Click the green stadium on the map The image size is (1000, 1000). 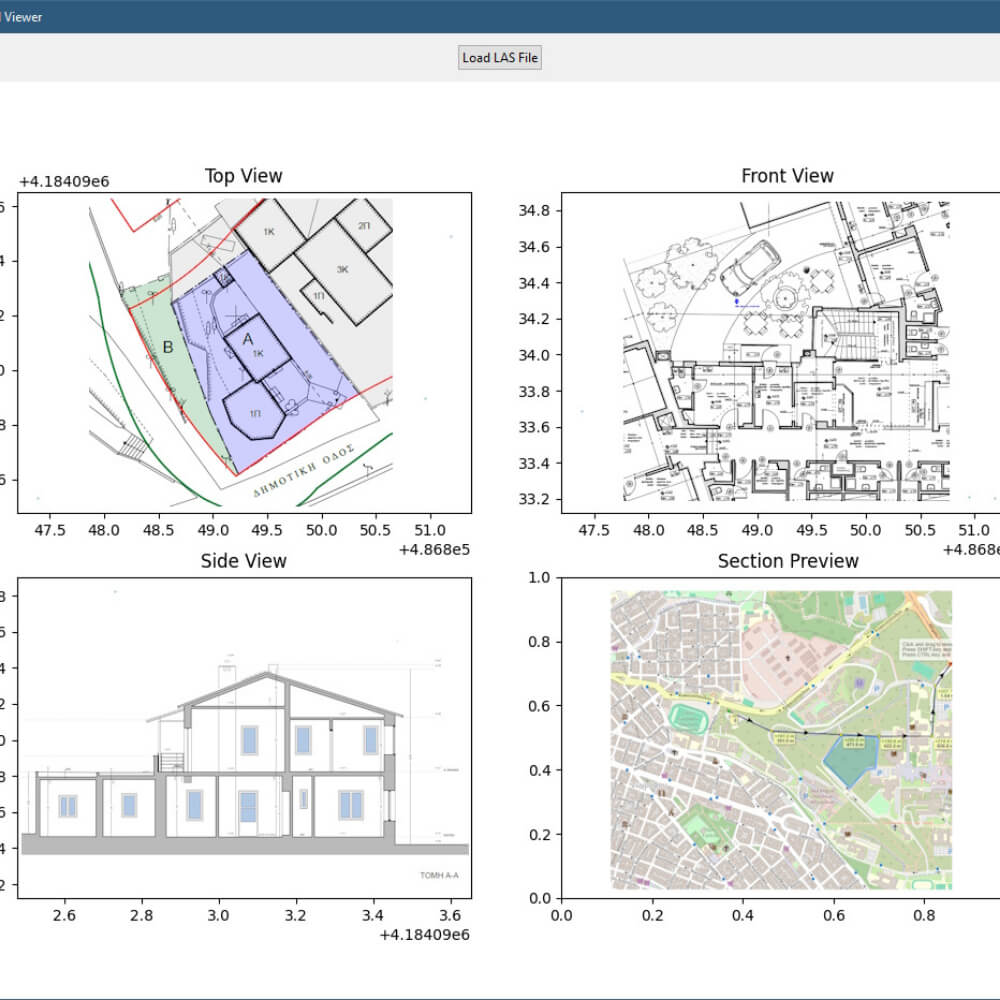[x=689, y=719]
